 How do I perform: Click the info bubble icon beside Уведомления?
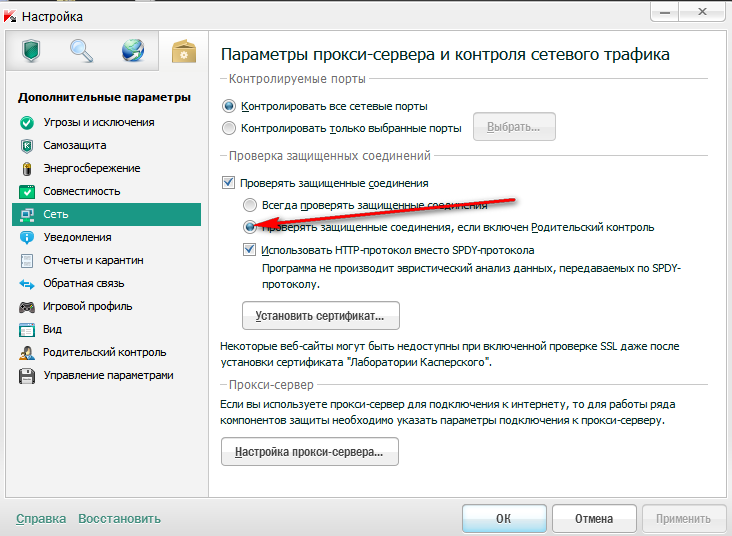27,237
